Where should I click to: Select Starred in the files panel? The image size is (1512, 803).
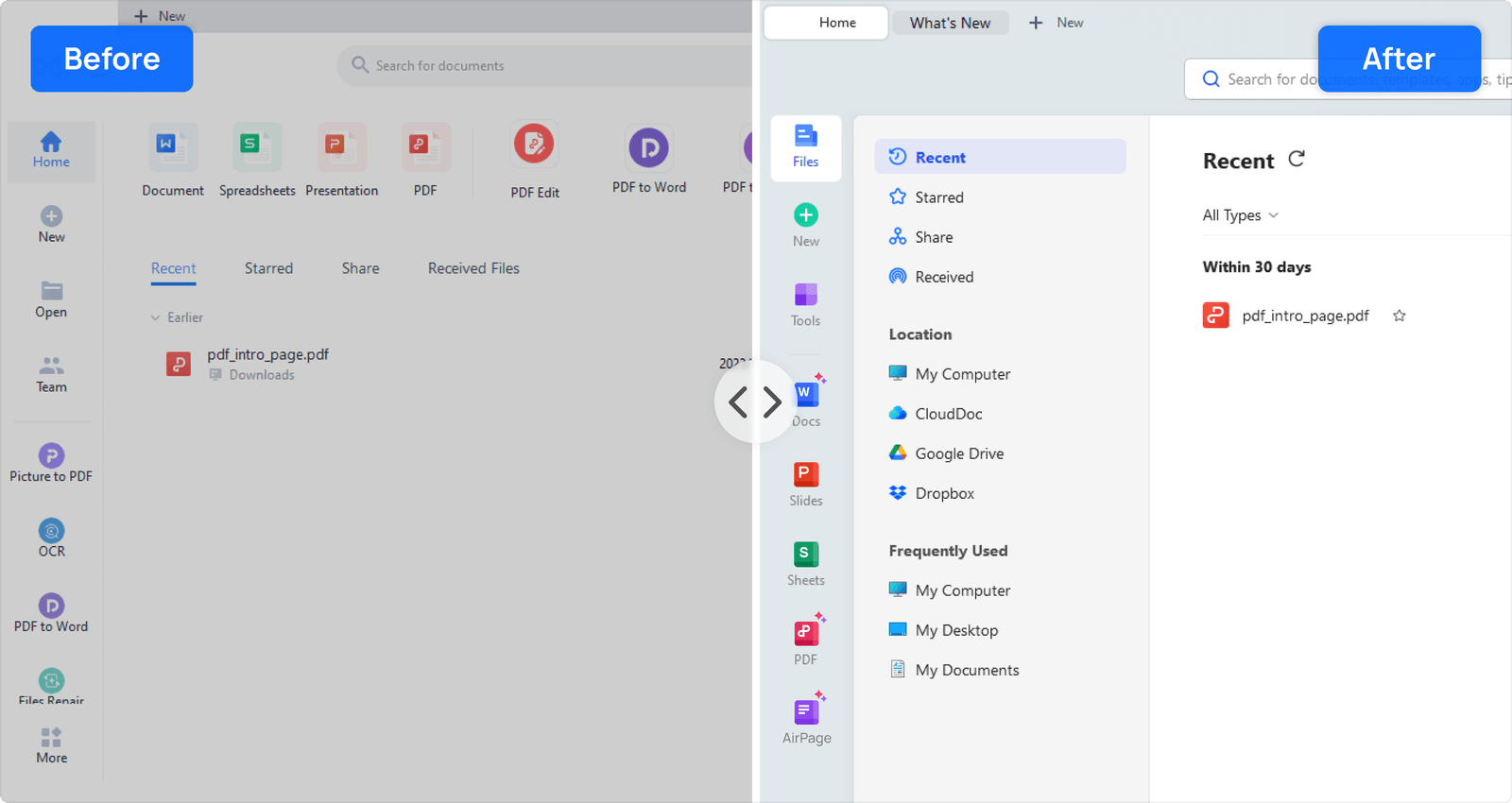pos(938,197)
